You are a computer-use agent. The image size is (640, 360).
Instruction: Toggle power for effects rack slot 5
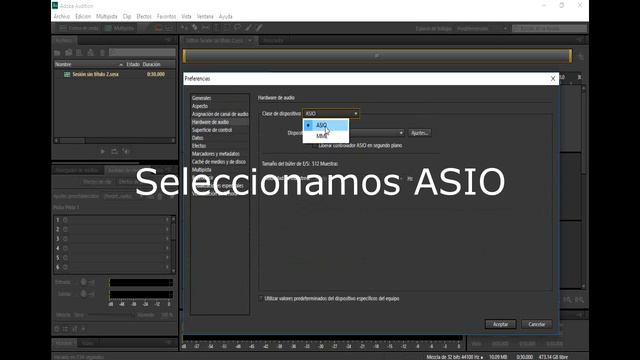(x=65, y=258)
